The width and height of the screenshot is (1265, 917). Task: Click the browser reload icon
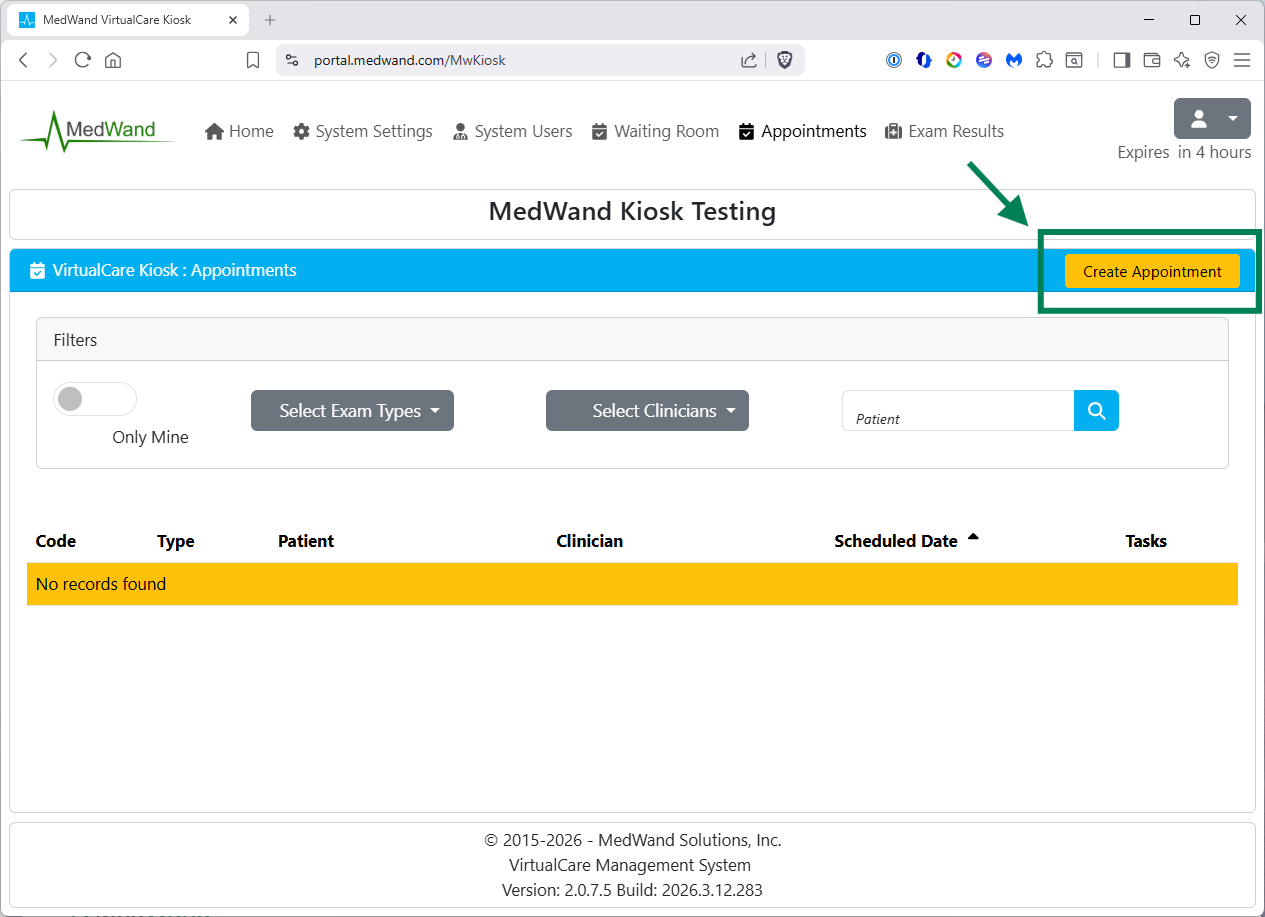pyautogui.click(x=83, y=60)
